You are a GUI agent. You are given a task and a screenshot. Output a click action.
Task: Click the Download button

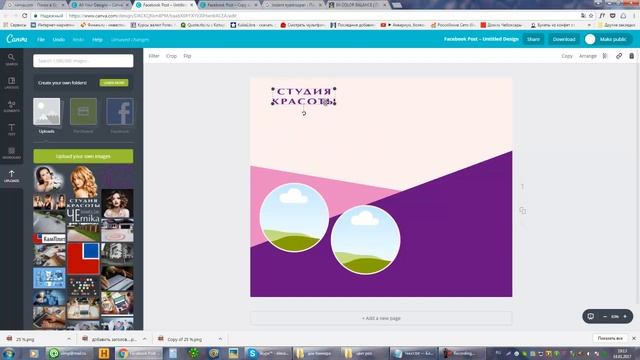564,39
